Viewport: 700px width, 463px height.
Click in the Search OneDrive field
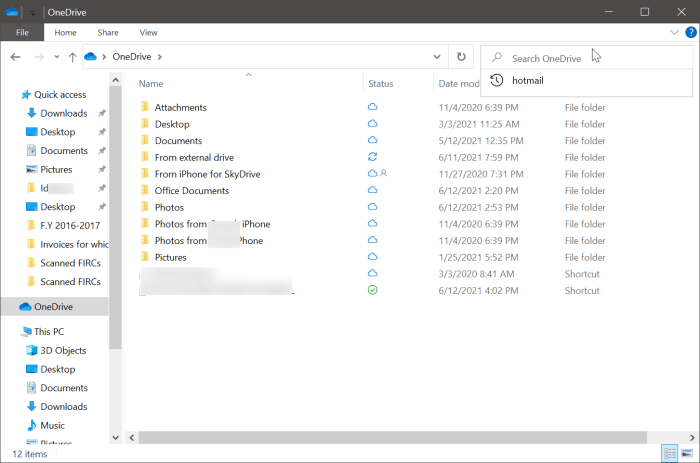(x=586, y=58)
